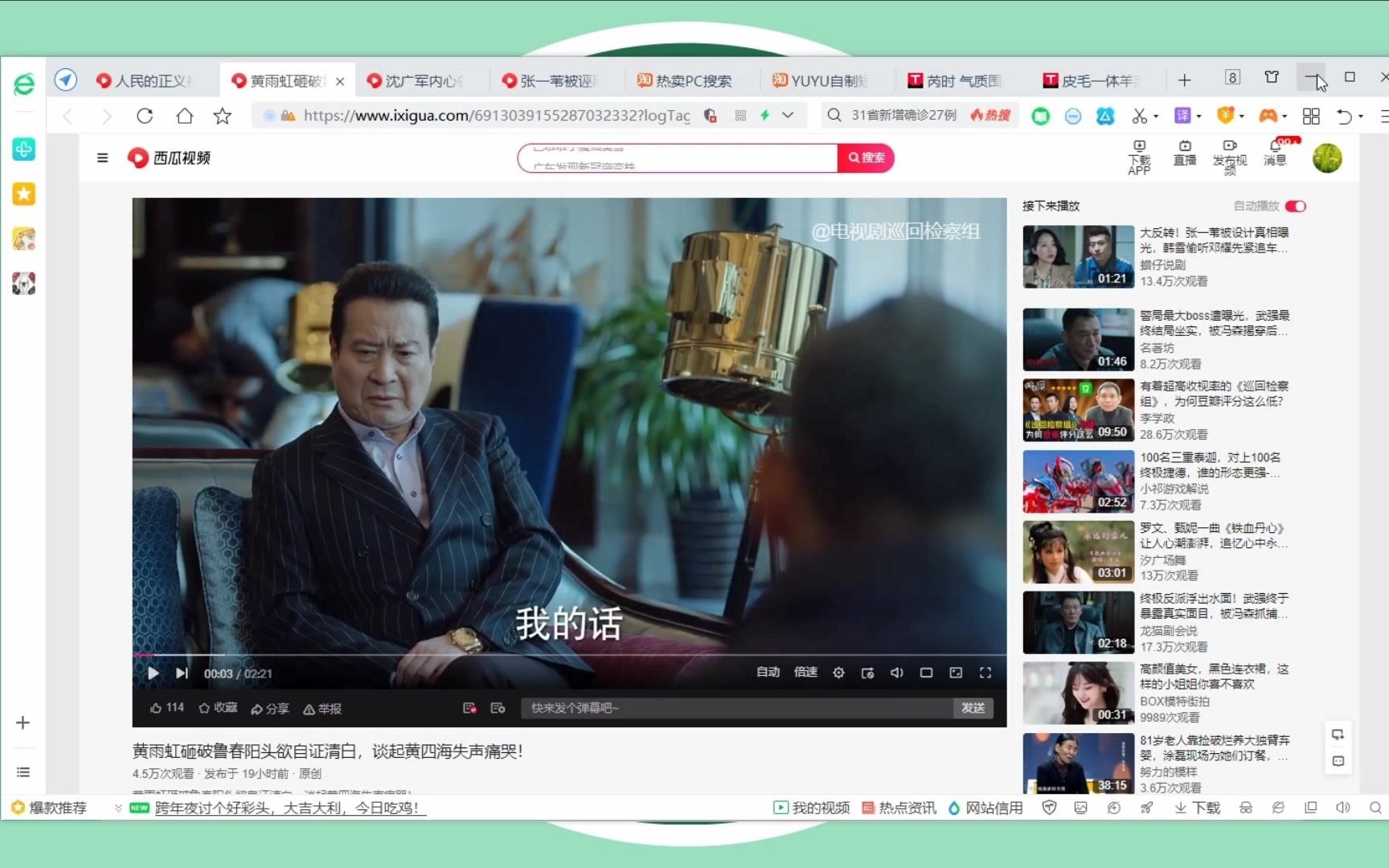The width and height of the screenshot is (1389, 868).
Task: Play 大反转！张一苇被设计真相曝光 video thumbnail
Action: (x=1078, y=256)
